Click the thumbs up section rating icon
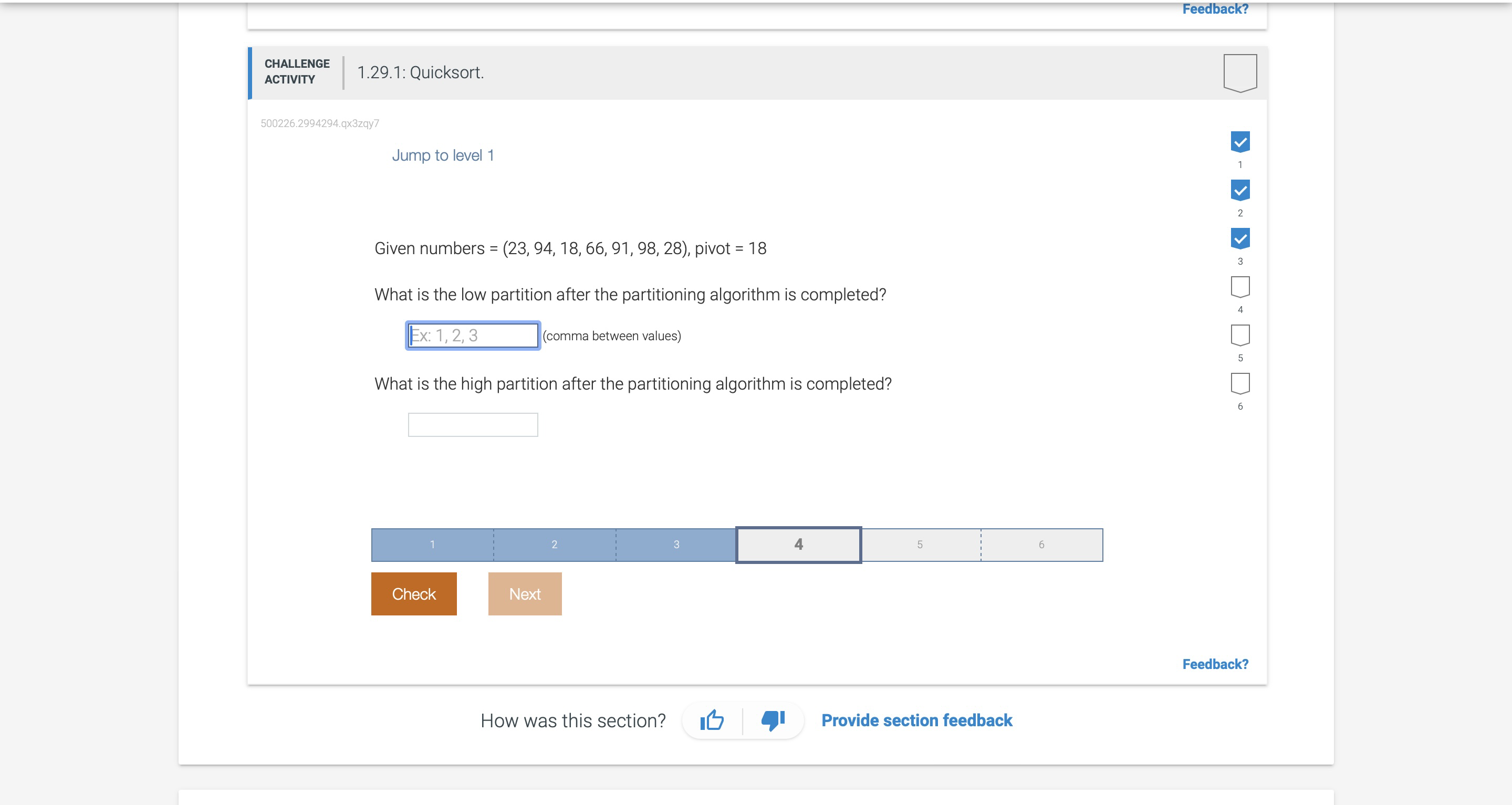Screen dimensions: 1512x805 (x=712, y=720)
